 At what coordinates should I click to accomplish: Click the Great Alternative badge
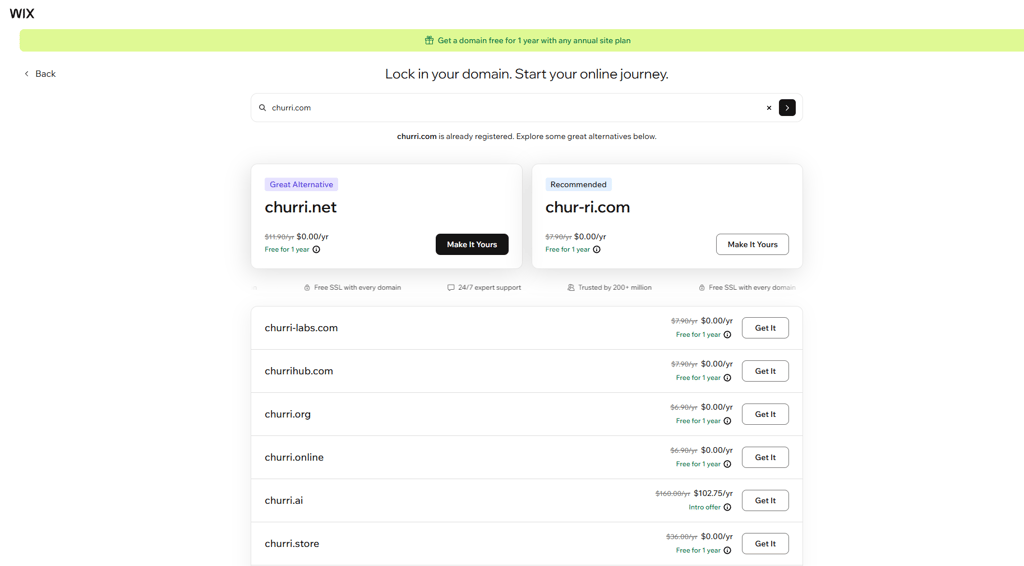point(301,185)
